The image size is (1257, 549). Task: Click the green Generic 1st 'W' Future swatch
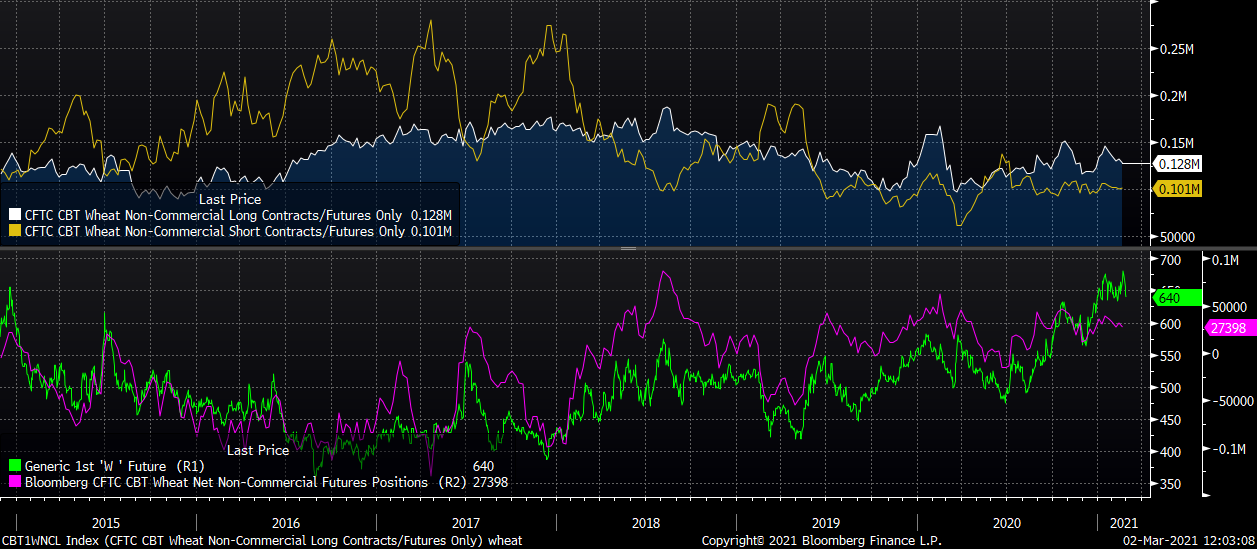click(14, 466)
